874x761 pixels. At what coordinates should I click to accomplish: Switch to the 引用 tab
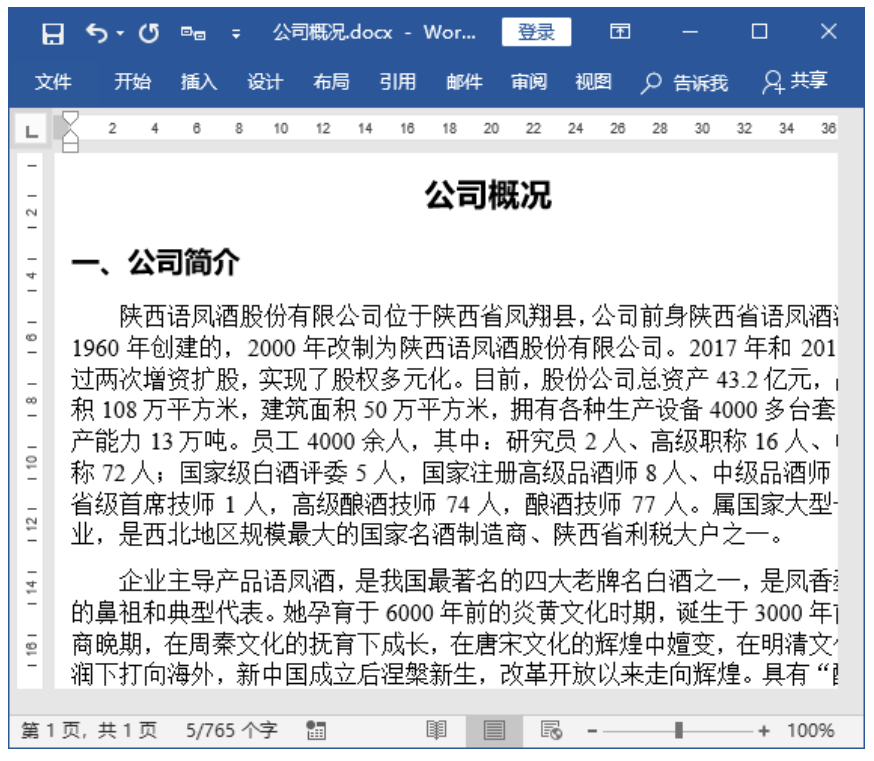[397, 82]
